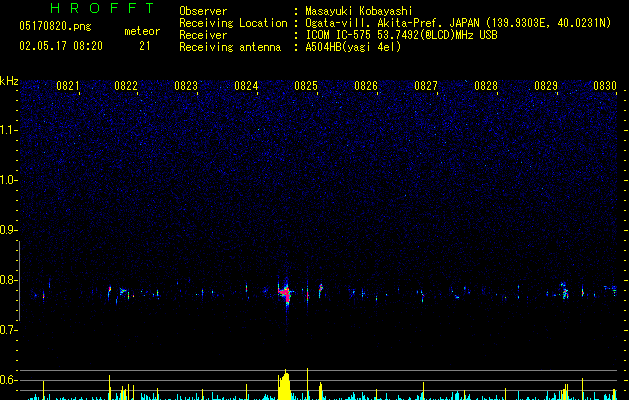
Task: Click the 0827 time marker
Action: pyautogui.click(x=426, y=86)
